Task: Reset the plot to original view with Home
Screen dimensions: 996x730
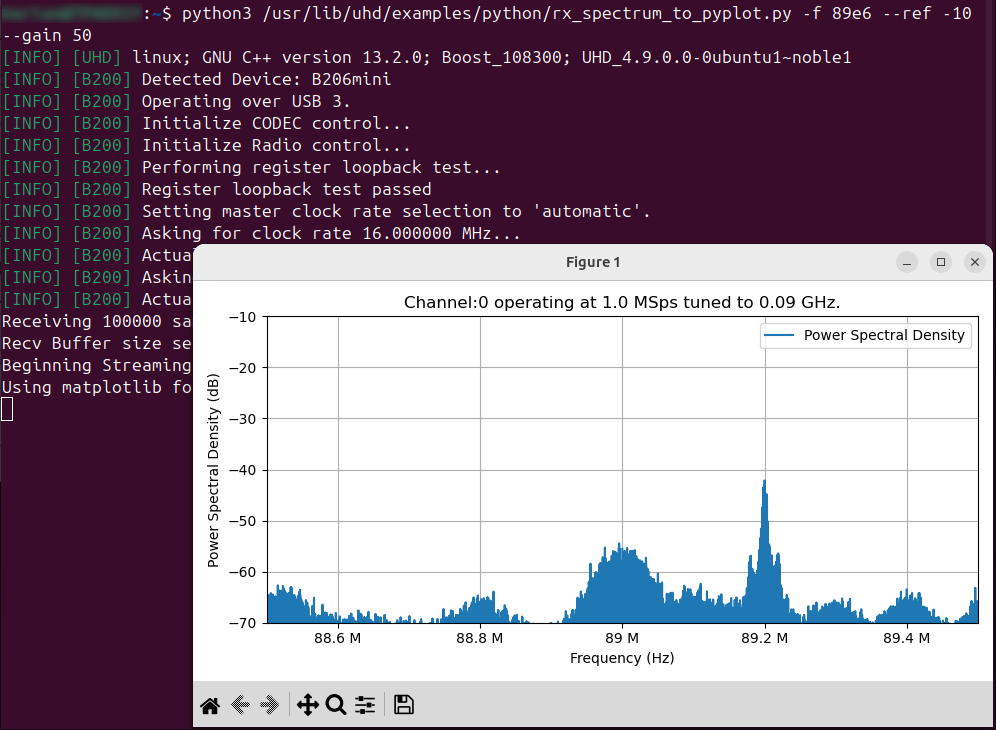Action: tap(210, 705)
